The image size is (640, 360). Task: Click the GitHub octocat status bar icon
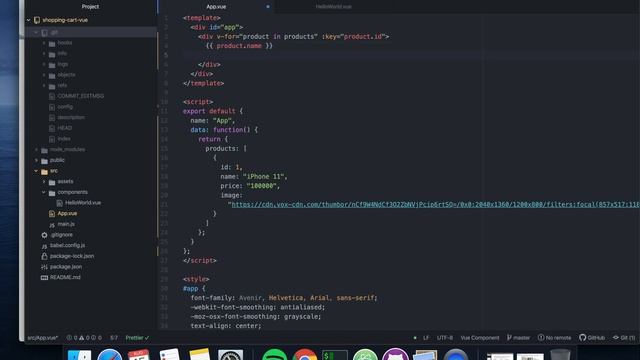(582, 338)
